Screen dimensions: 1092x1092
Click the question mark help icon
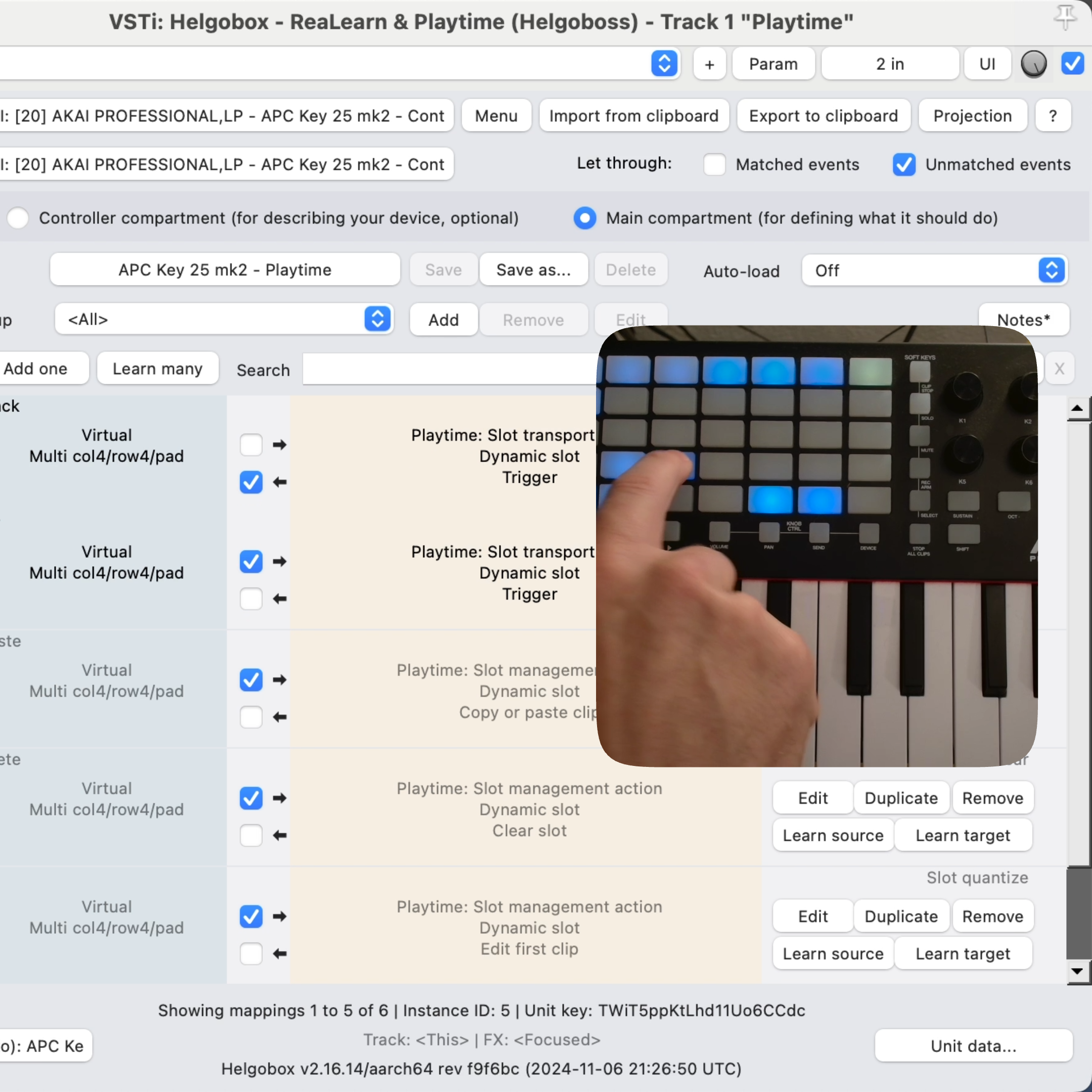1053,116
